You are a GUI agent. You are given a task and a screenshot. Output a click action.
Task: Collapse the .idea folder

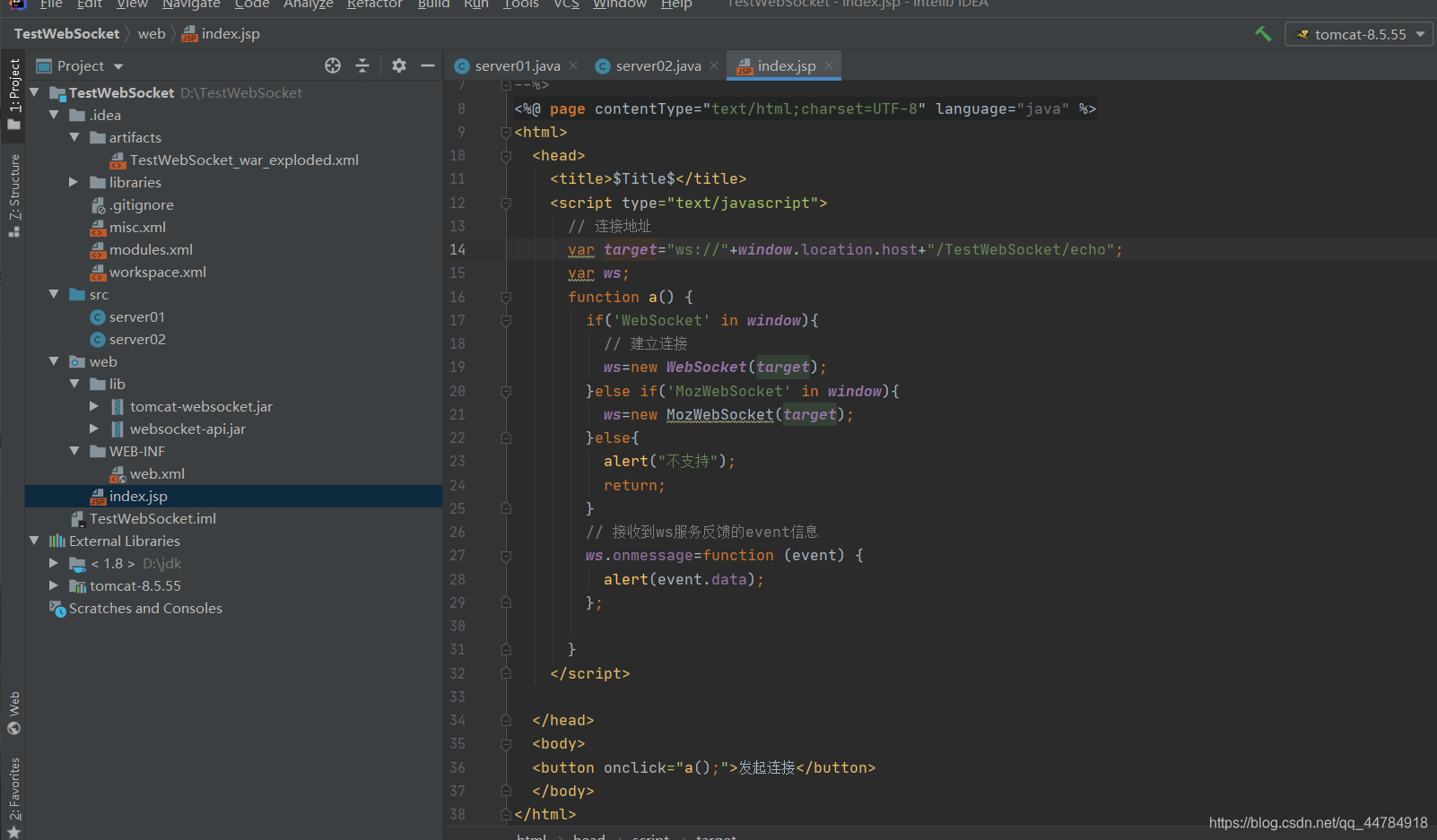click(54, 115)
